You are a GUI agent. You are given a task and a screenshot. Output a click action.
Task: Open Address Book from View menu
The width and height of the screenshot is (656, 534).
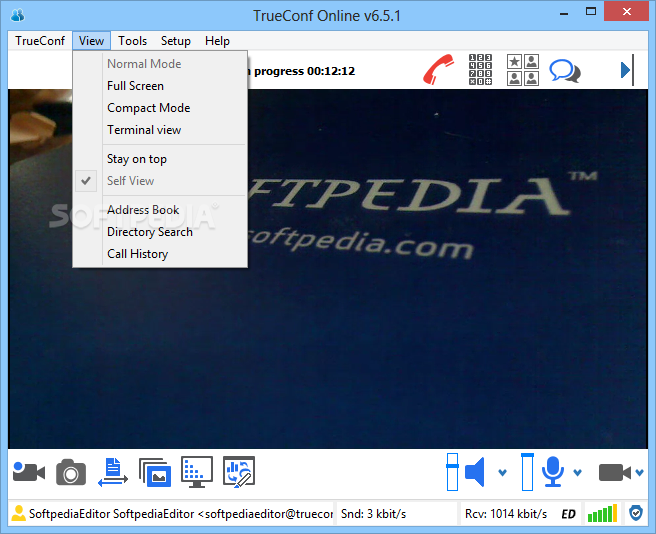[x=160, y=210]
